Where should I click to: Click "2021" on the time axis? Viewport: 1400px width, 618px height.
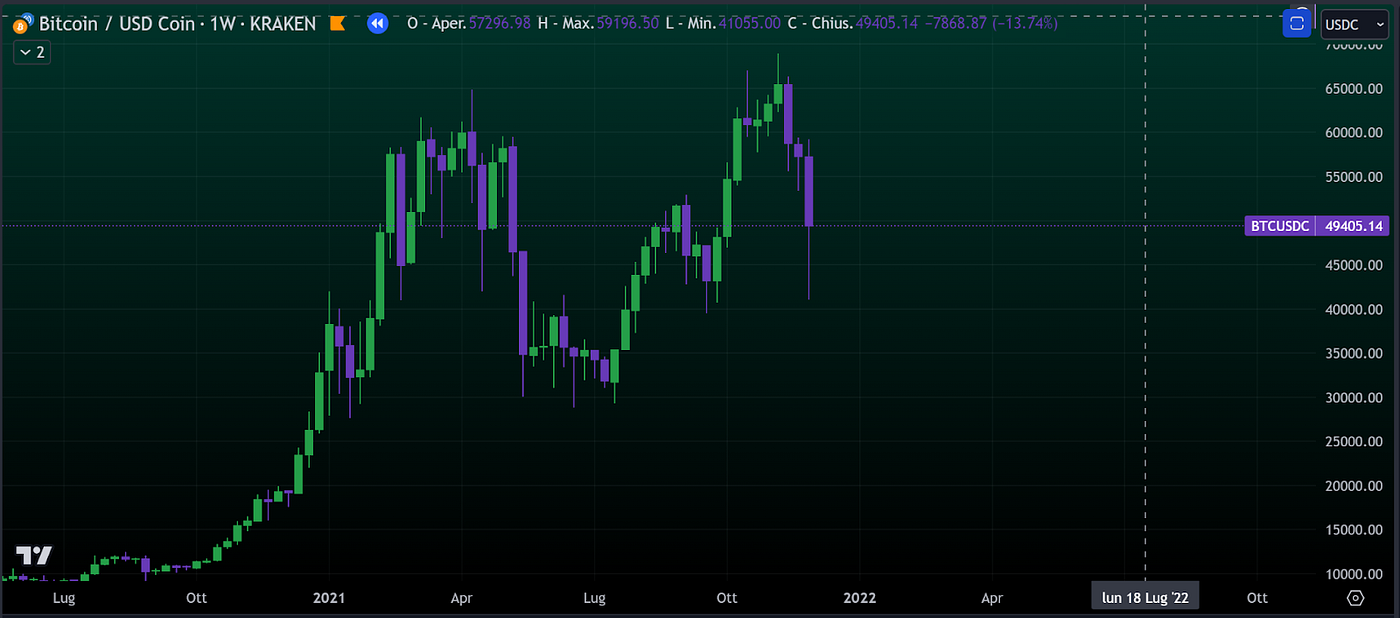(x=329, y=598)
